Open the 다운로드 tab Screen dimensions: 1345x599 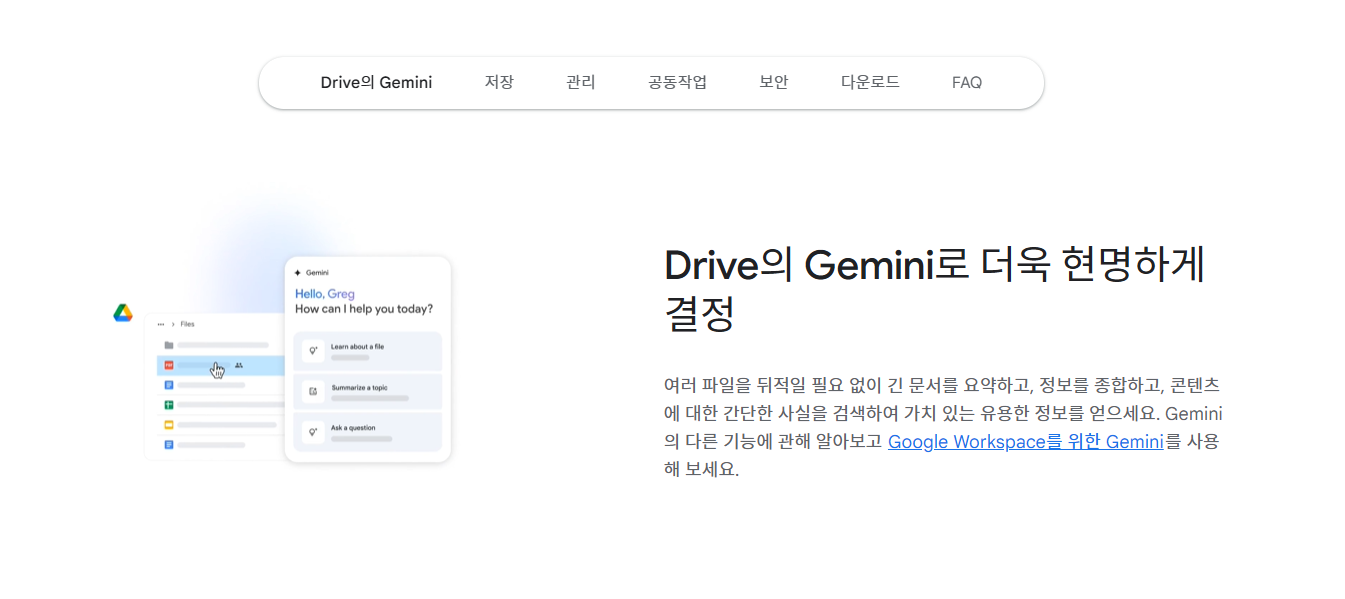(870, 82)
